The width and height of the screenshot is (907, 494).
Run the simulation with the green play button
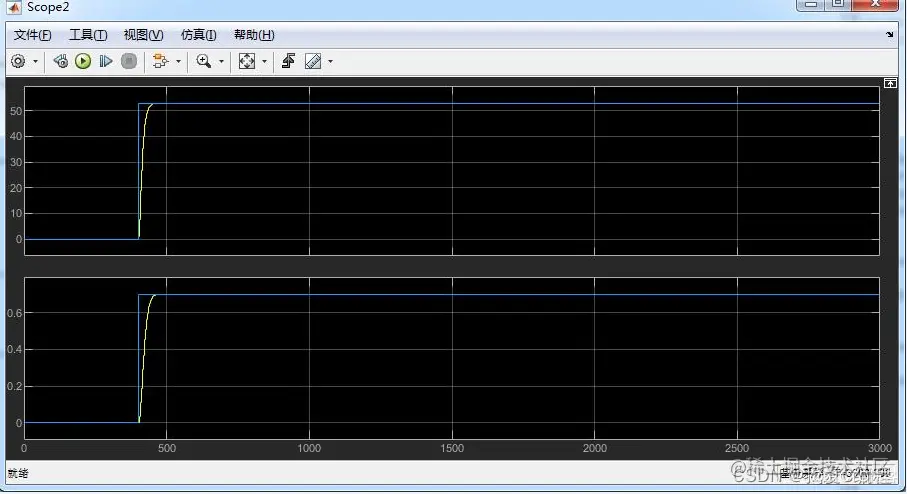(x=83, y=61)
